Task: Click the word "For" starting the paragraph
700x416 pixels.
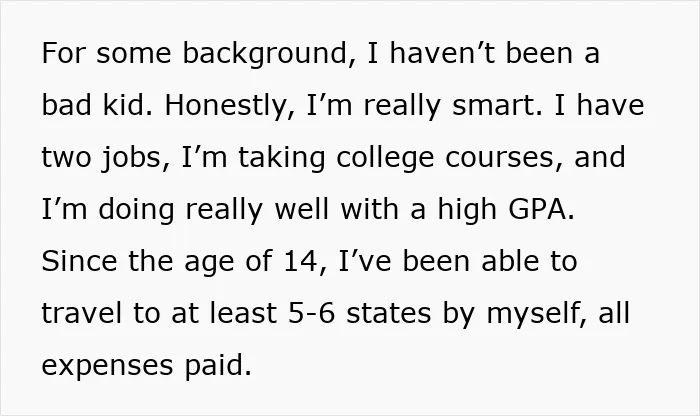Action: [63, 54]
